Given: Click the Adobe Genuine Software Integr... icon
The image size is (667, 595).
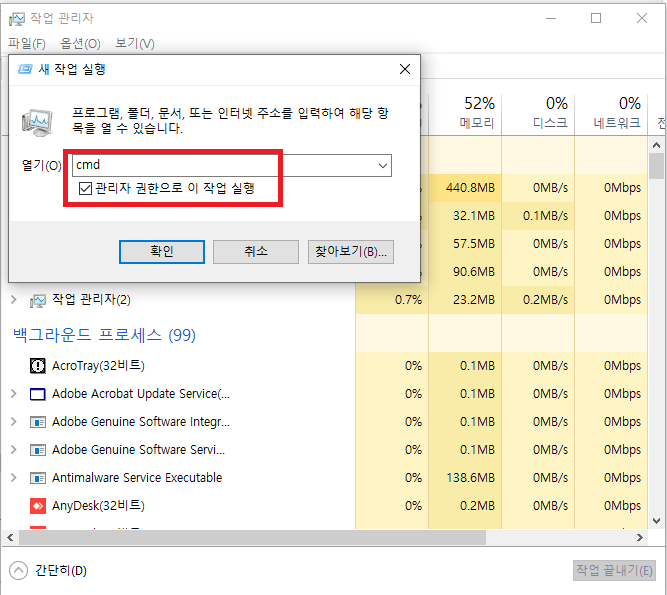Looking at the screenshot, I should click(x=38, y=422).
